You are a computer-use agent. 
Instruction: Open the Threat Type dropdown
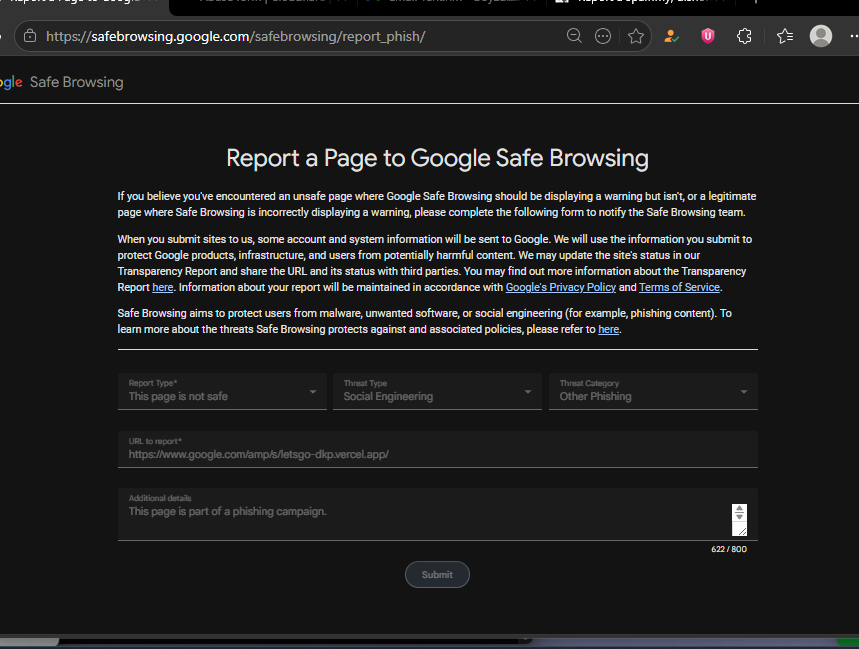[x=437, y=391]
